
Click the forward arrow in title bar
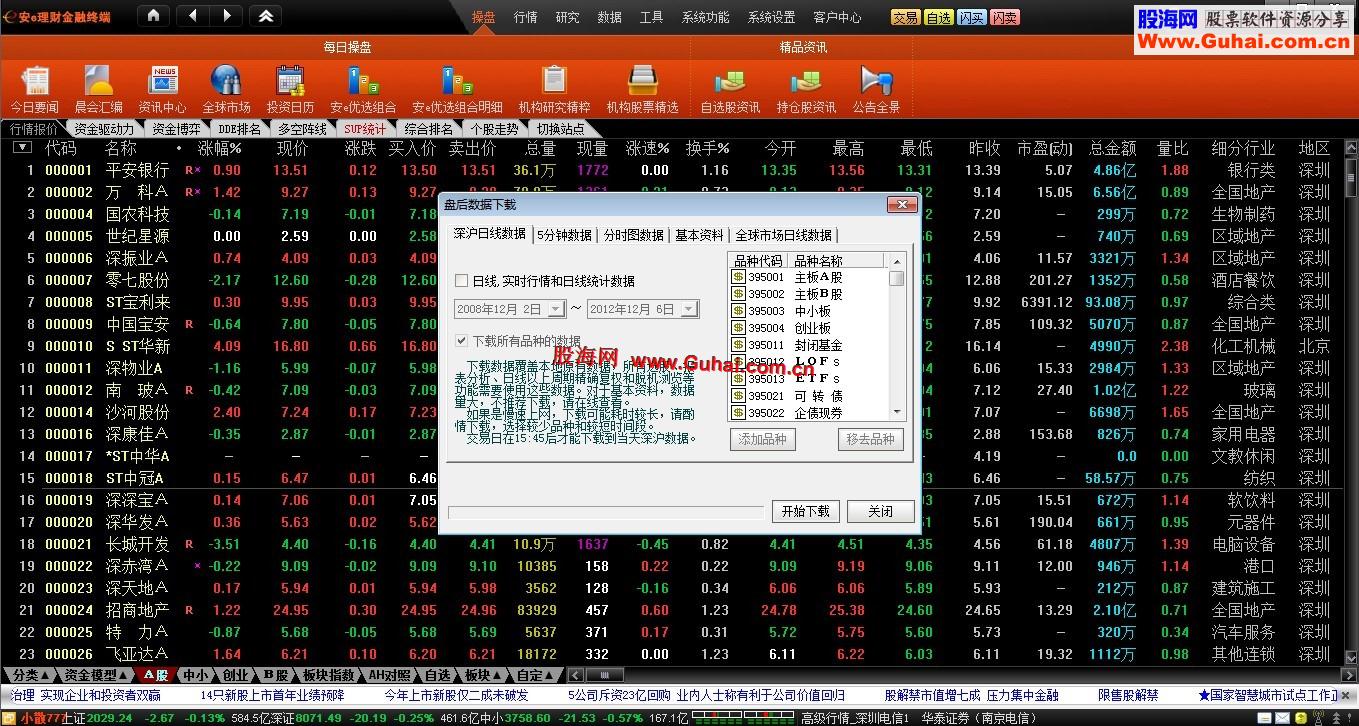[227, 15]
